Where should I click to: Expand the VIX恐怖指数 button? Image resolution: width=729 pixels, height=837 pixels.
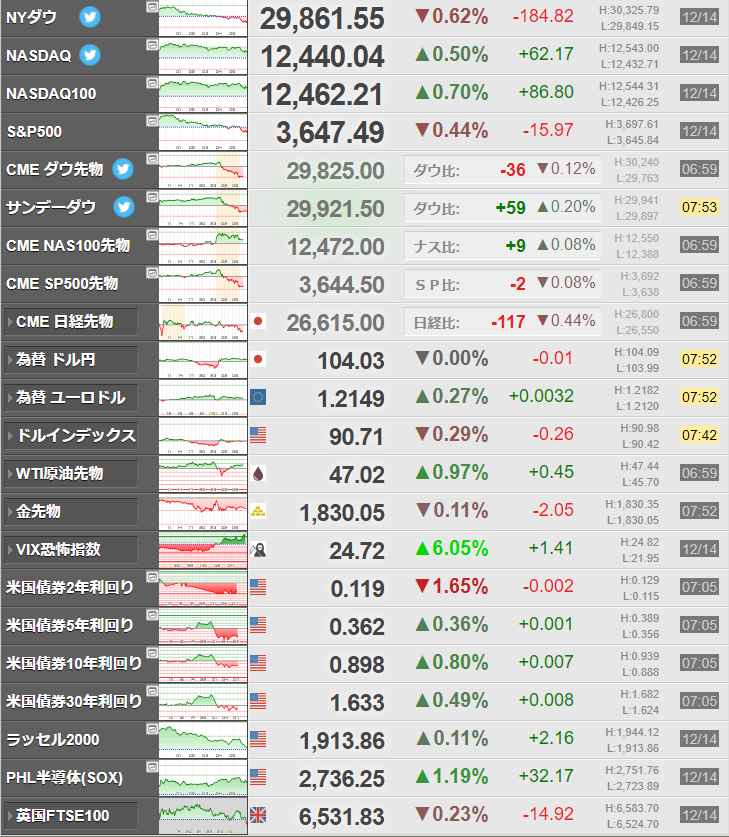pyautogui.click(x=70, y=550)
